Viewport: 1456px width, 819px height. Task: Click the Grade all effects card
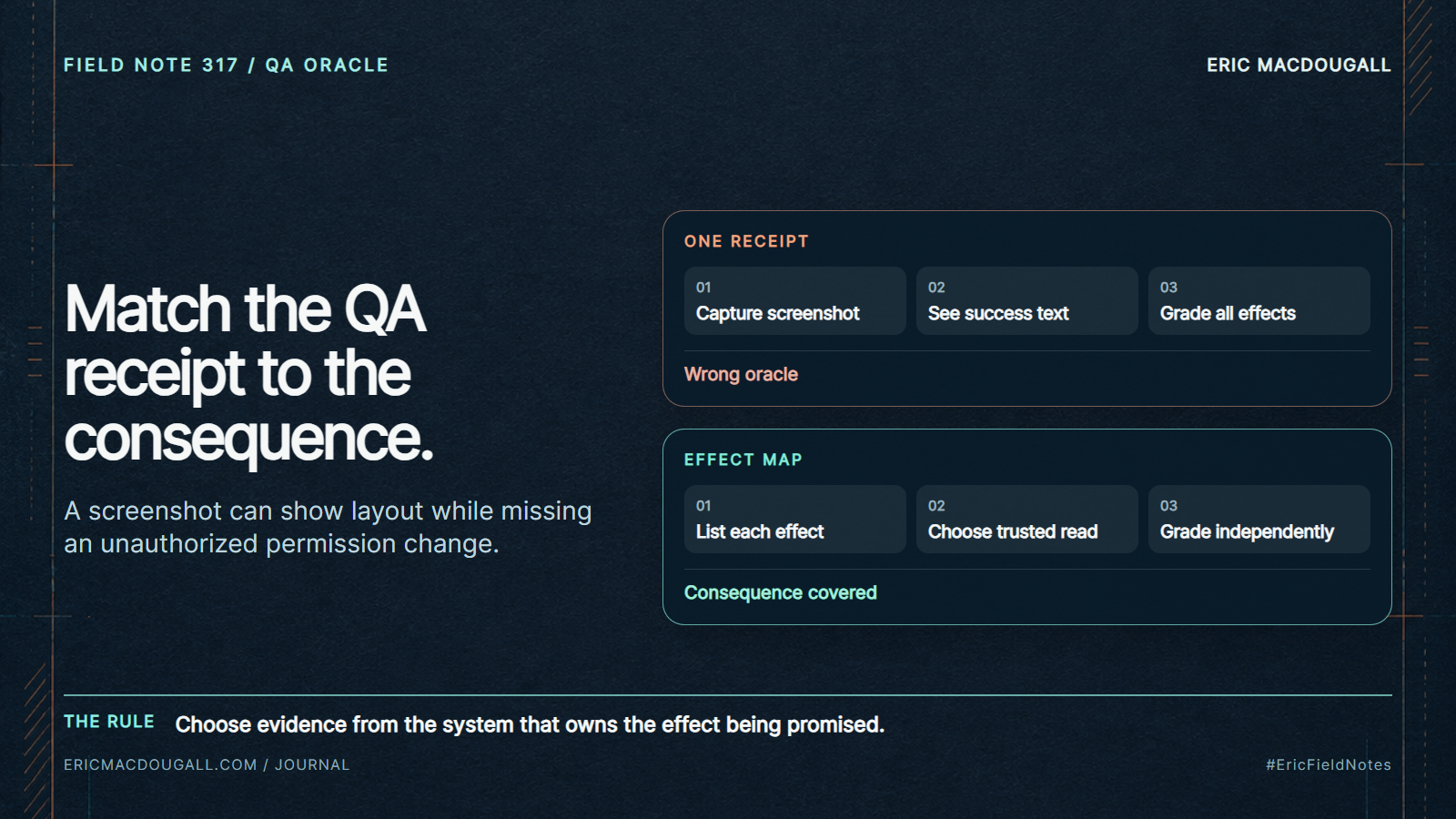click(1259, 300)
